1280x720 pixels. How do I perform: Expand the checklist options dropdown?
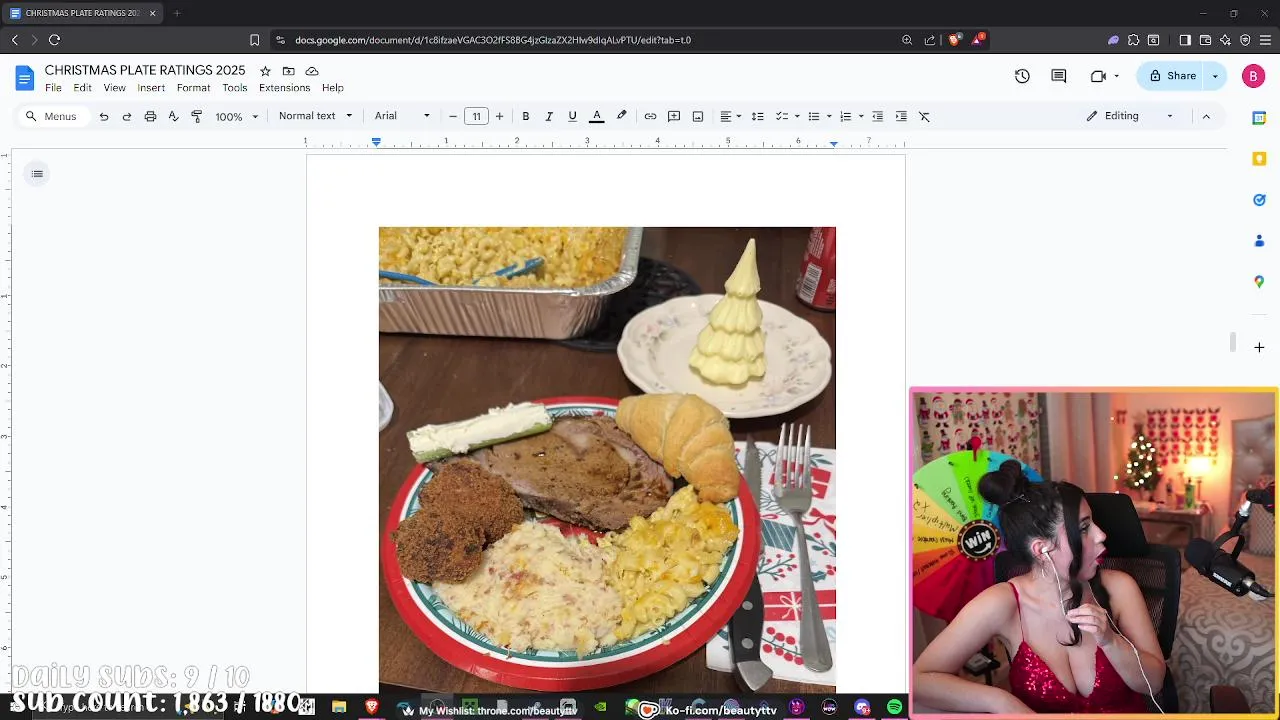tap(796, 116)
